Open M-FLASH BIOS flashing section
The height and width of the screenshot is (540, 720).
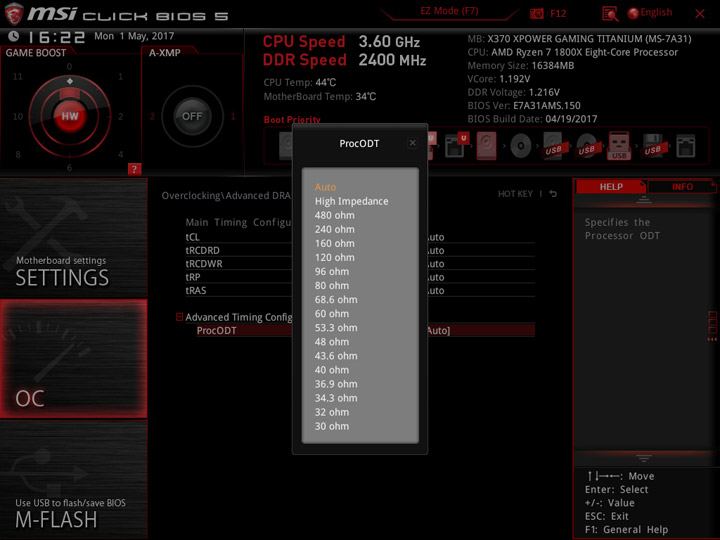click(x=73, y=480)
